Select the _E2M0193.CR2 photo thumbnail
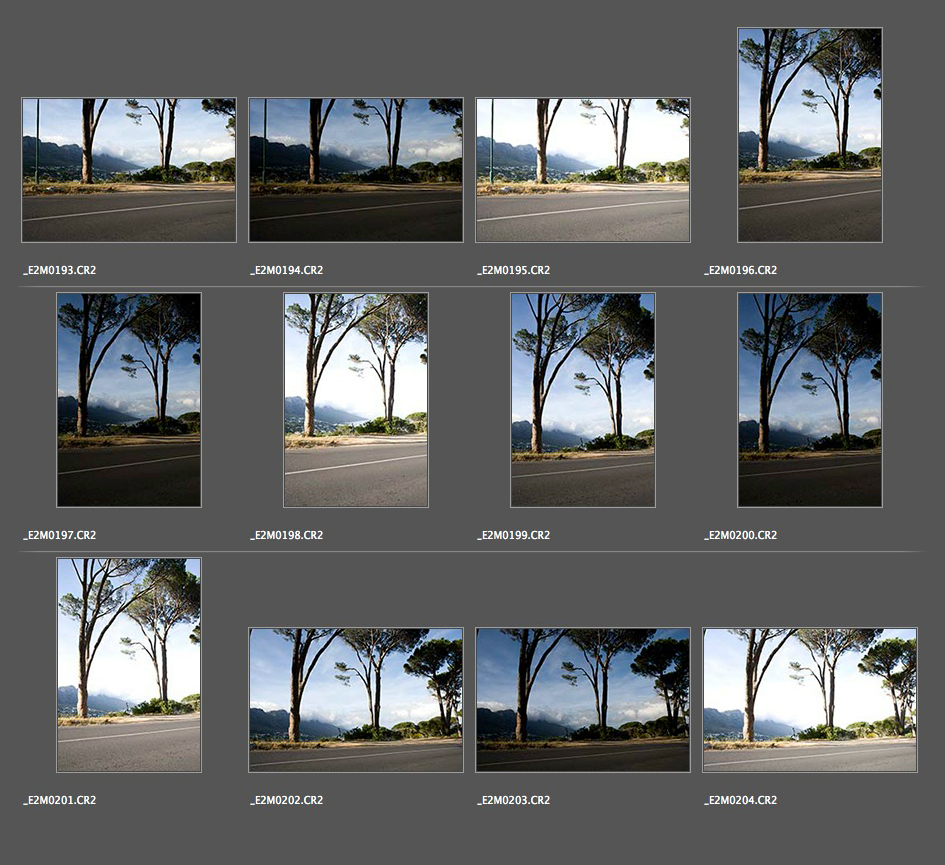 tap(129, 170)
